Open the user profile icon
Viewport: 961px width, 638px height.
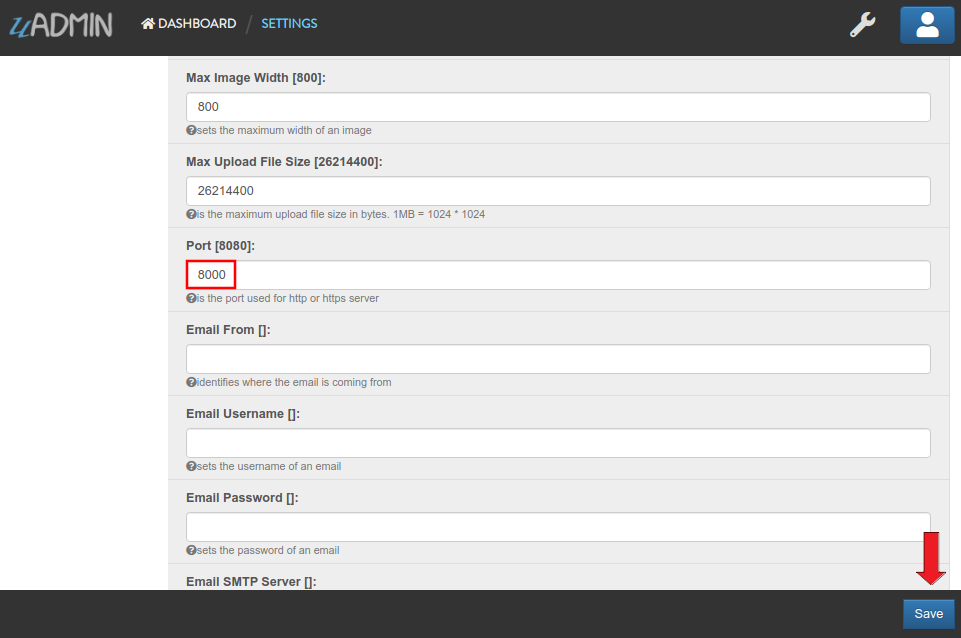pos(927,25)
